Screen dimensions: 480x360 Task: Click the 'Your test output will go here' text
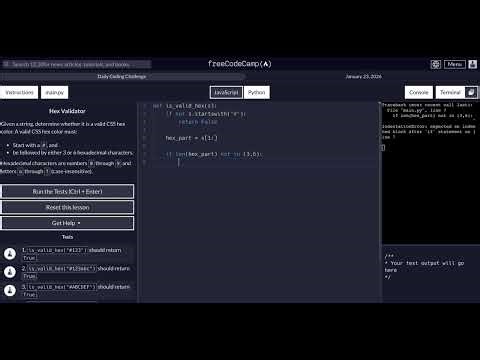pyautogui.click(x=424, y=266)
